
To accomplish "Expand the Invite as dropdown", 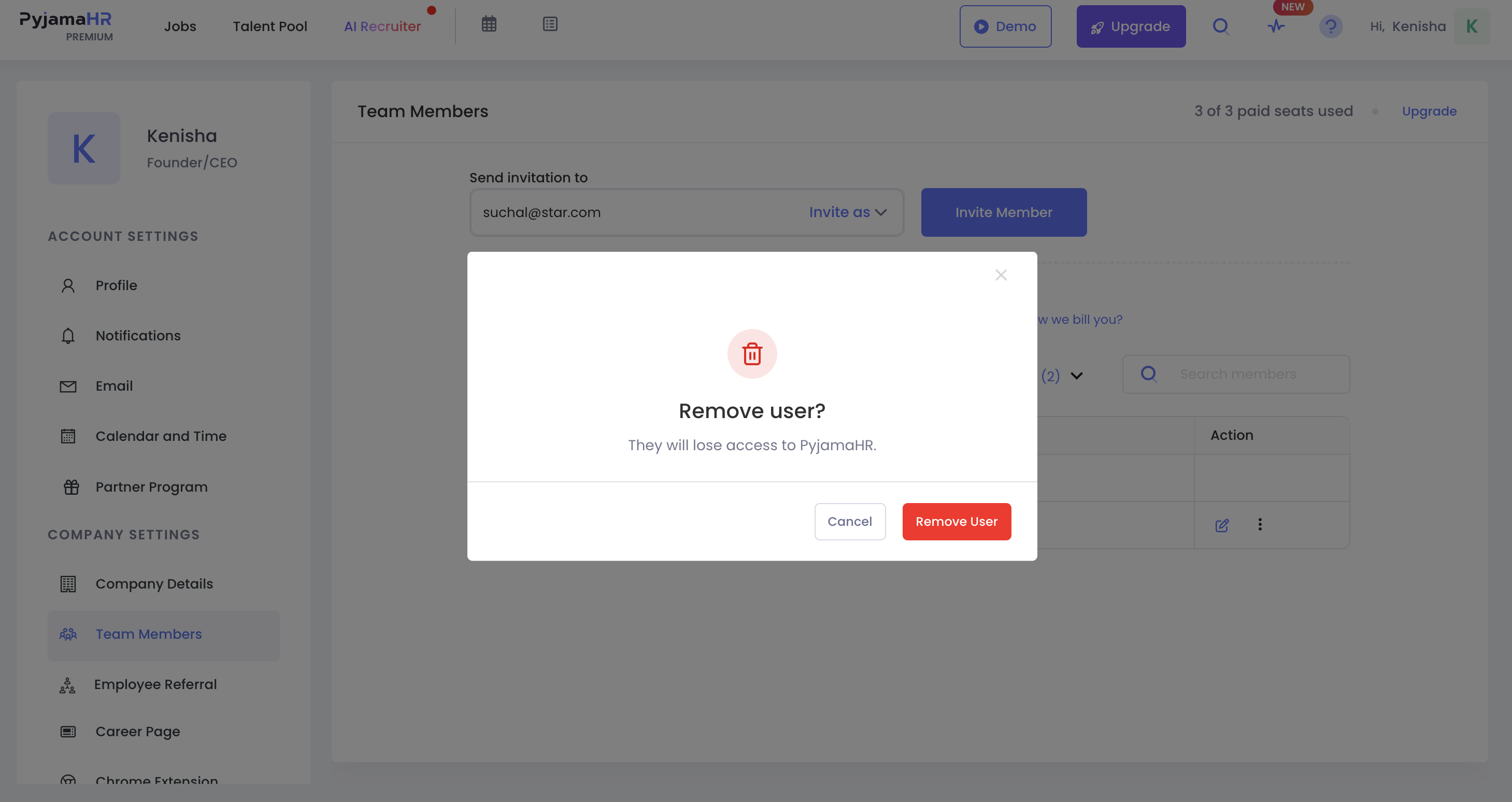I will [848, 212].
